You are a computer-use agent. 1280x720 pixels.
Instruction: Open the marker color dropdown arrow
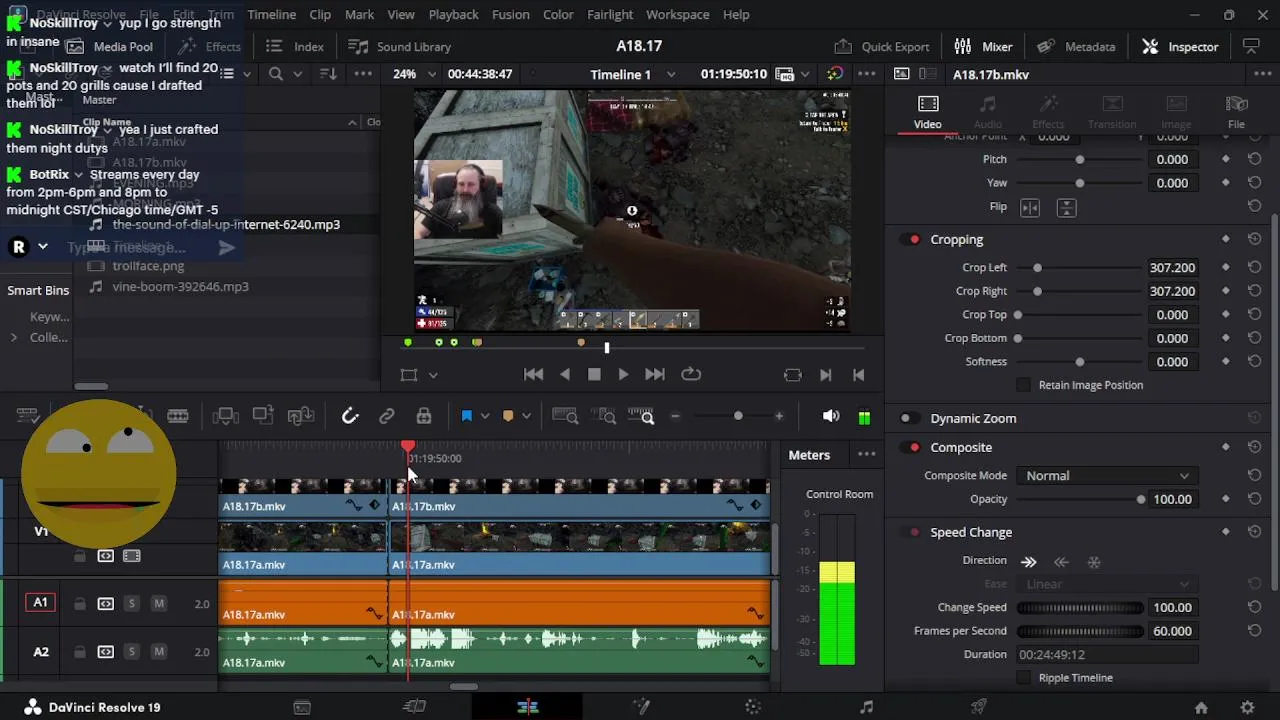(526, 416)
